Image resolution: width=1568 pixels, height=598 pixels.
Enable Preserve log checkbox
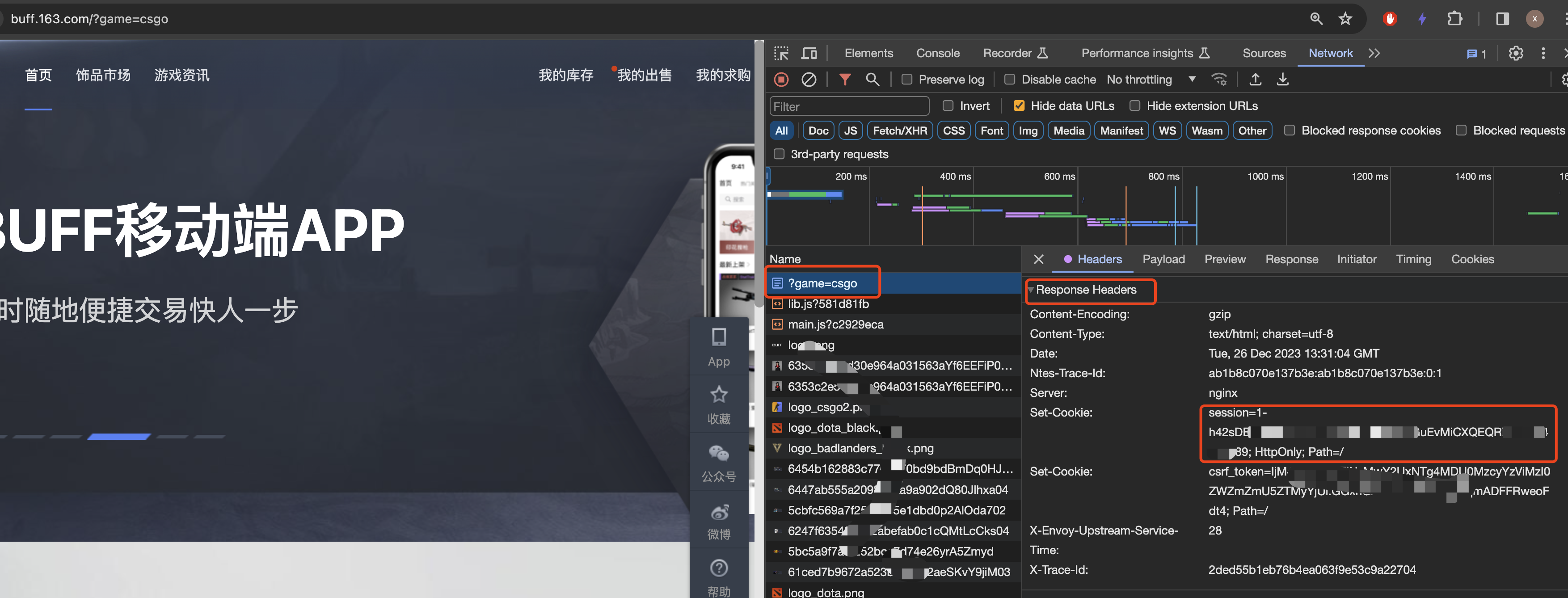pyautogui.click(x=906, y=80)
